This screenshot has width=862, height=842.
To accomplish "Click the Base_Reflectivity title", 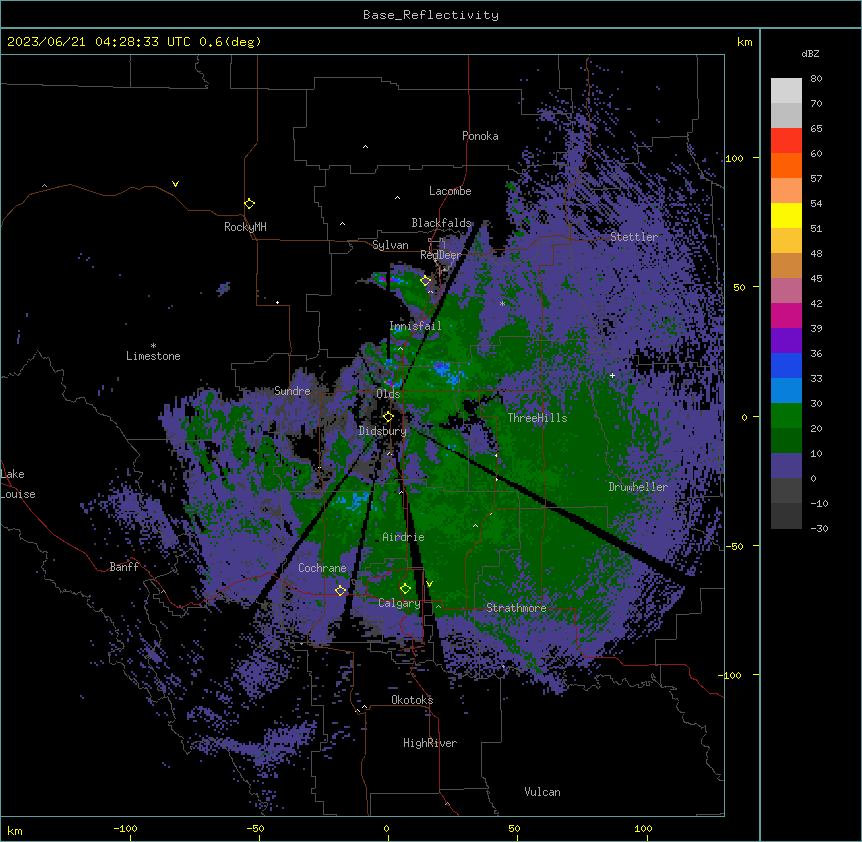I will [431, 15].
